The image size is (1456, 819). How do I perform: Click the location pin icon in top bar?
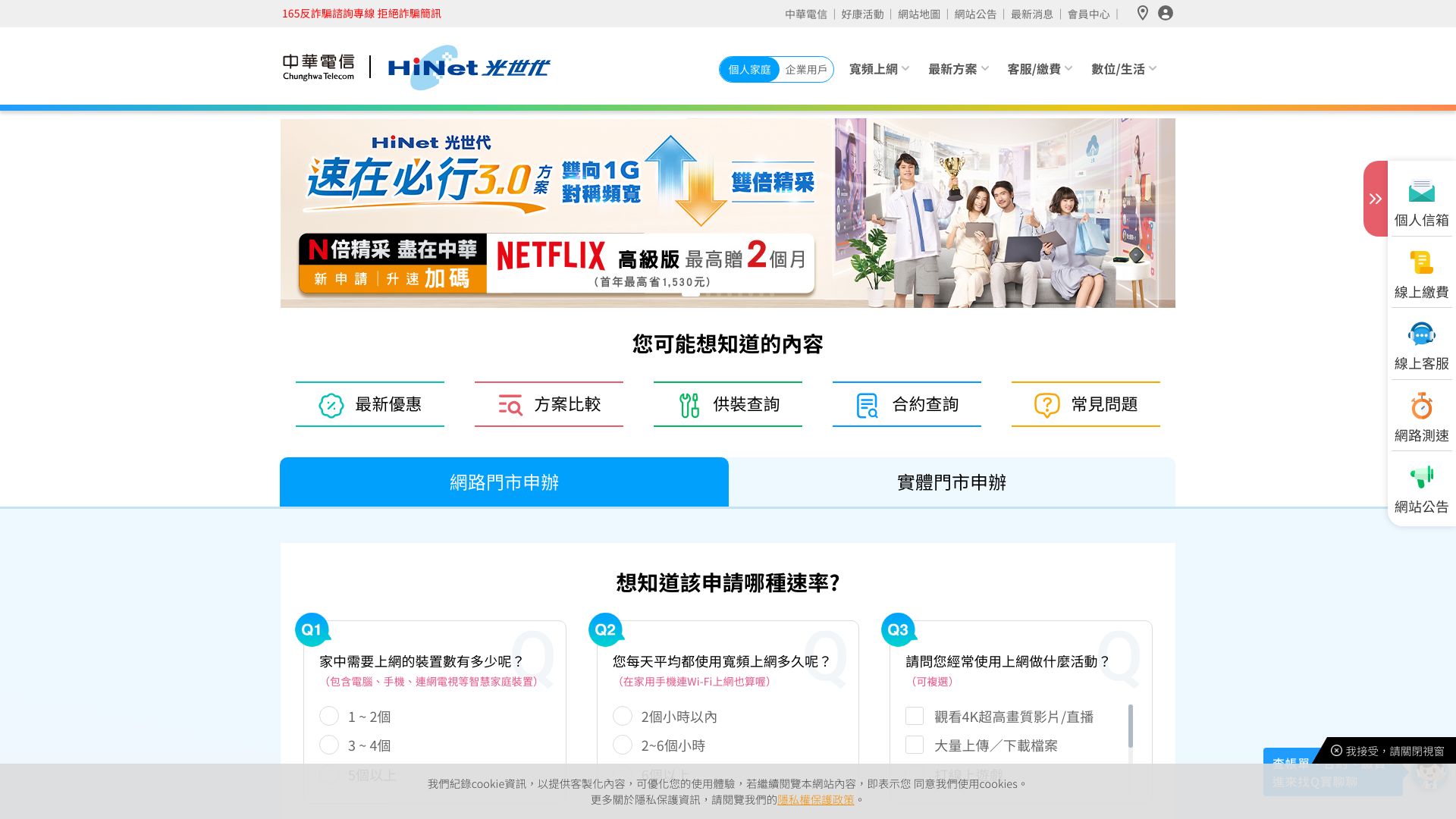pos(1142,13)
